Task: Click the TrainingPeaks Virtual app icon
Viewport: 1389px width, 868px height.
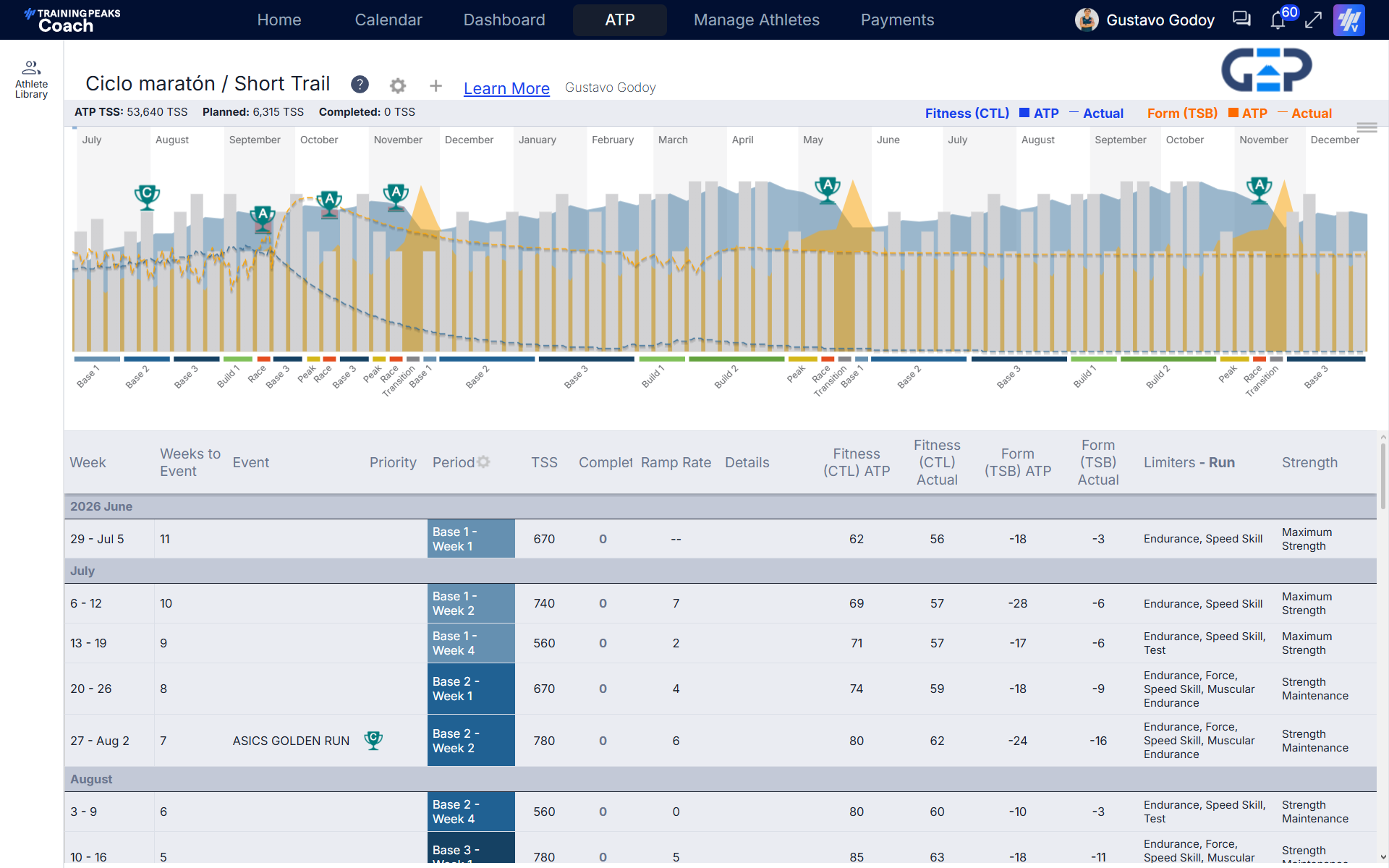Action: coord(1348,20)
